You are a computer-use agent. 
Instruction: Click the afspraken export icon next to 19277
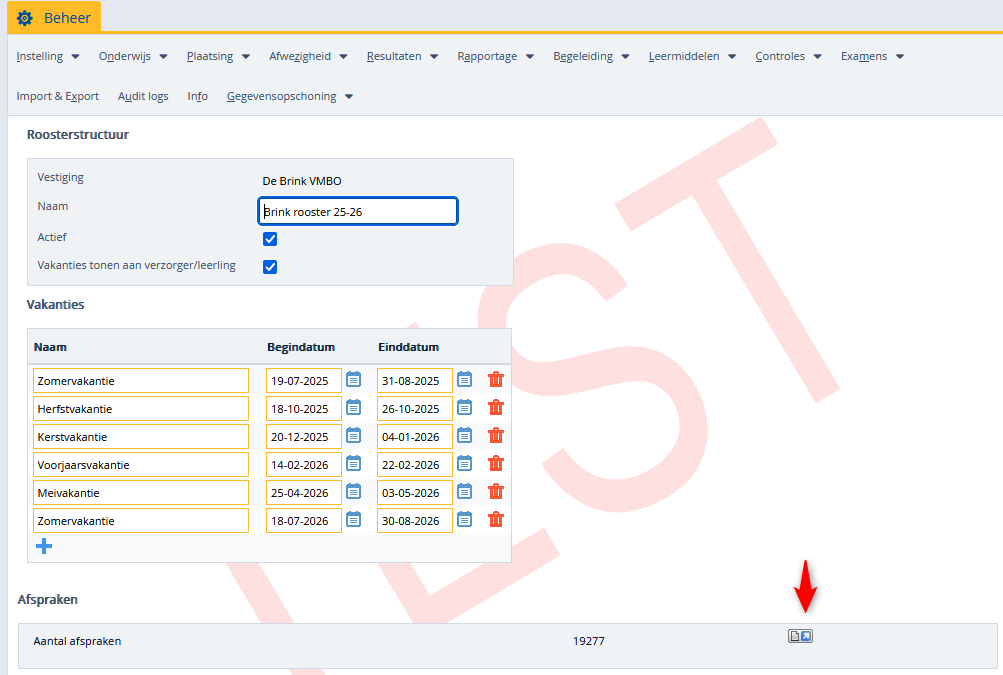[800, 636]
